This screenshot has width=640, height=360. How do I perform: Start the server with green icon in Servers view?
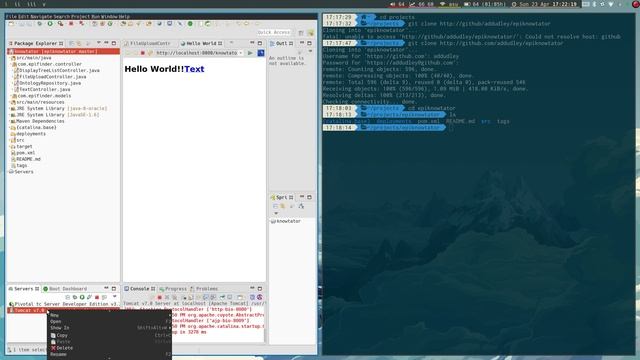point(82,297)
